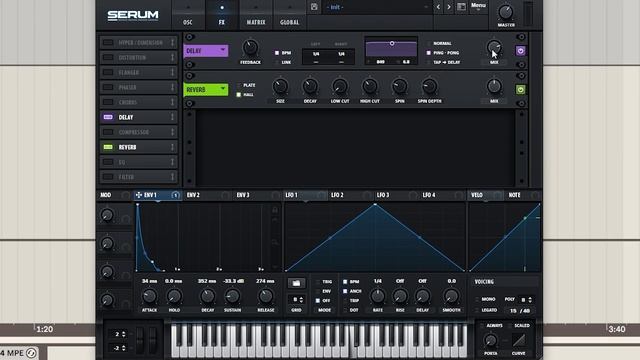
Task: Select NORMAL delay mode
Action: pyautogui.click(x=429, y=43)
